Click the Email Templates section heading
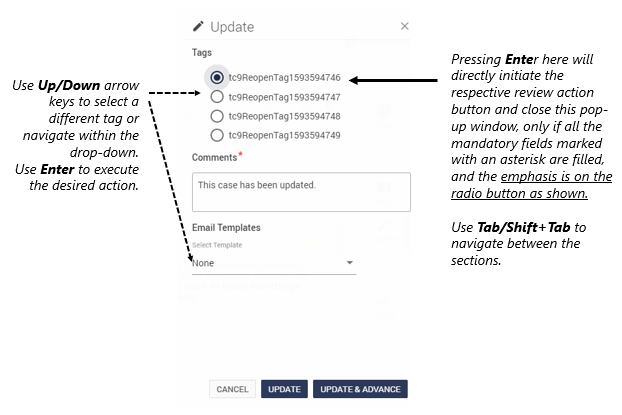 coord(226,228)
